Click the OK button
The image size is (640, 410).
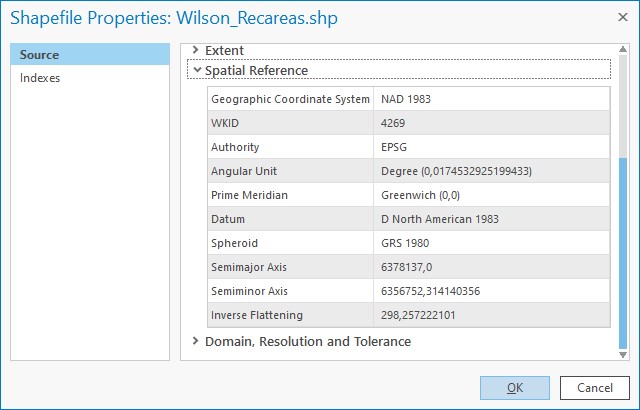[x=514, y=388]
